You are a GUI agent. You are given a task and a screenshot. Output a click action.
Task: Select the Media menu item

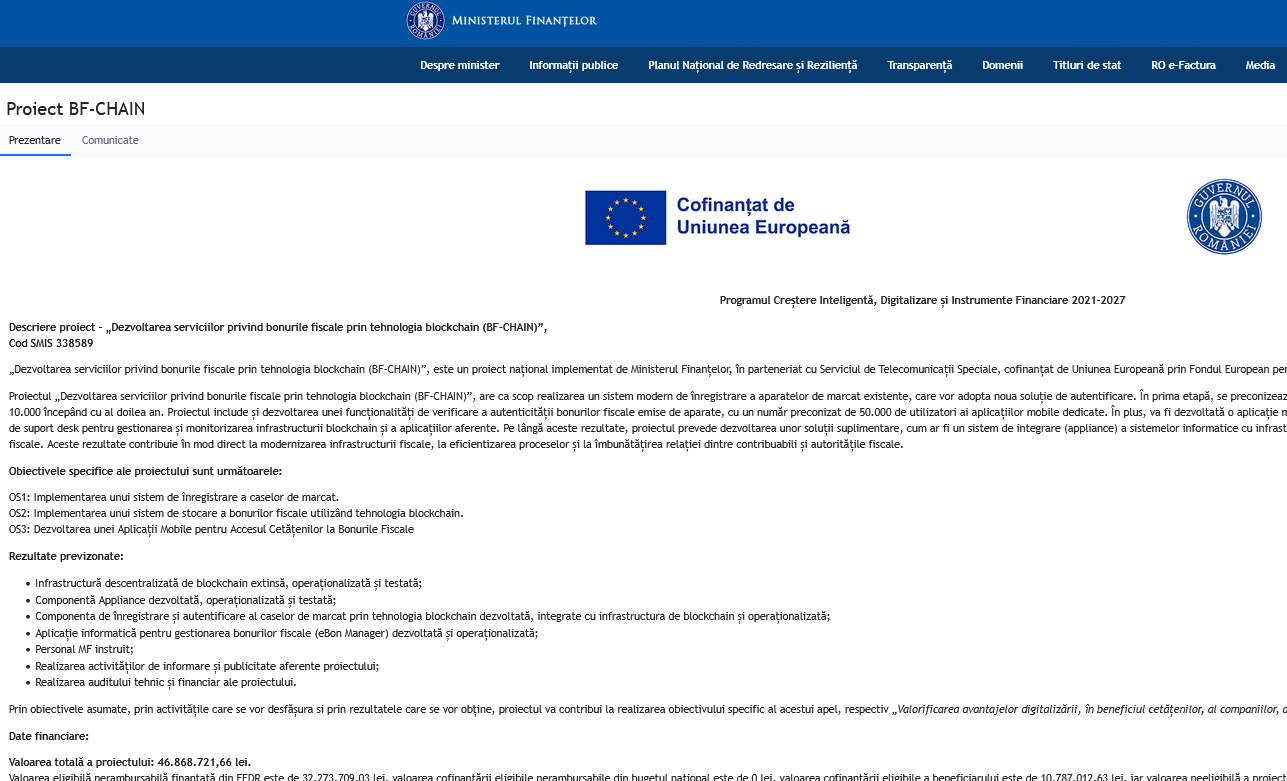(1259, 65)
